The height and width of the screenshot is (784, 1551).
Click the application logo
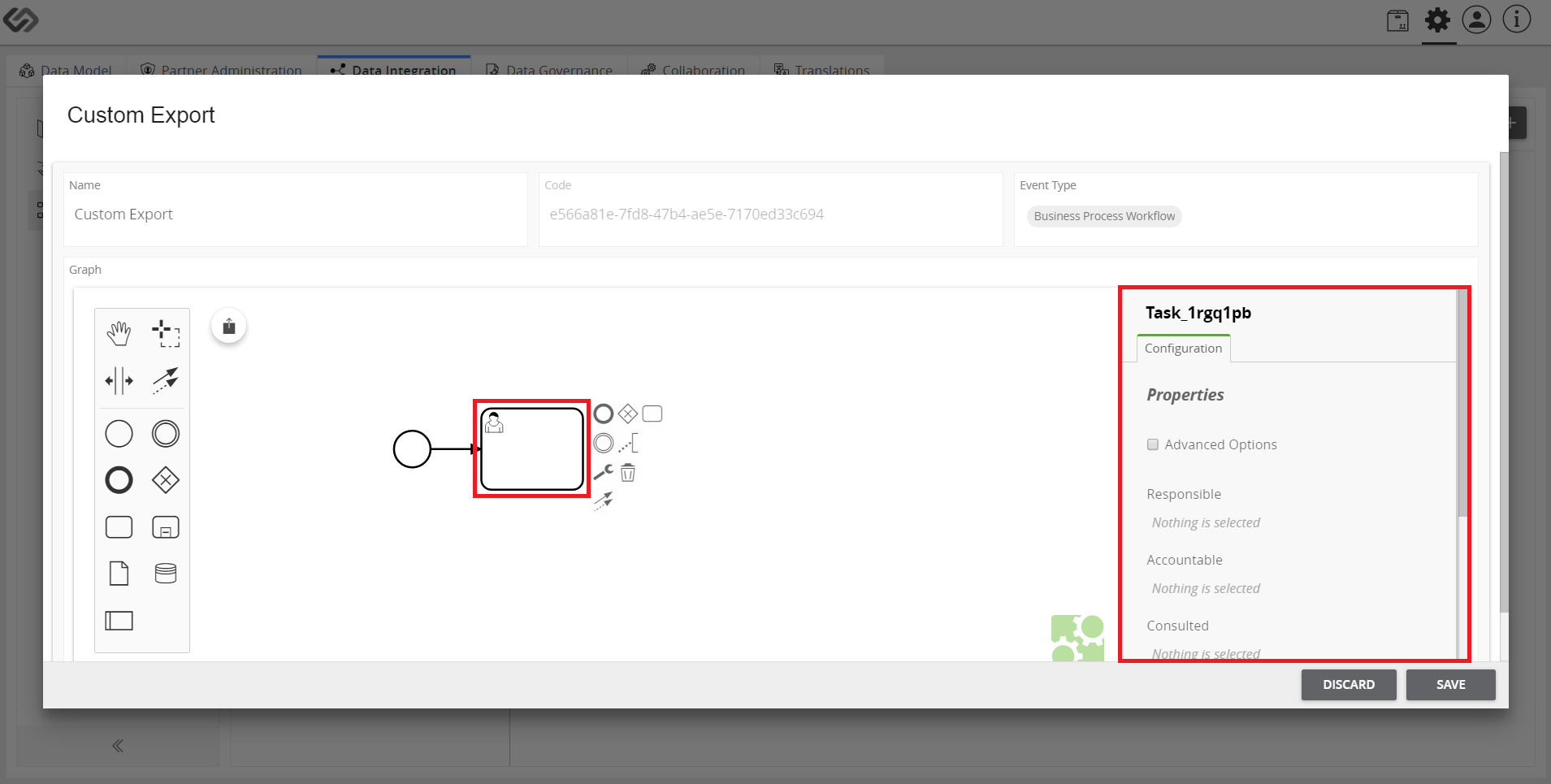click(x=21, y=20)
